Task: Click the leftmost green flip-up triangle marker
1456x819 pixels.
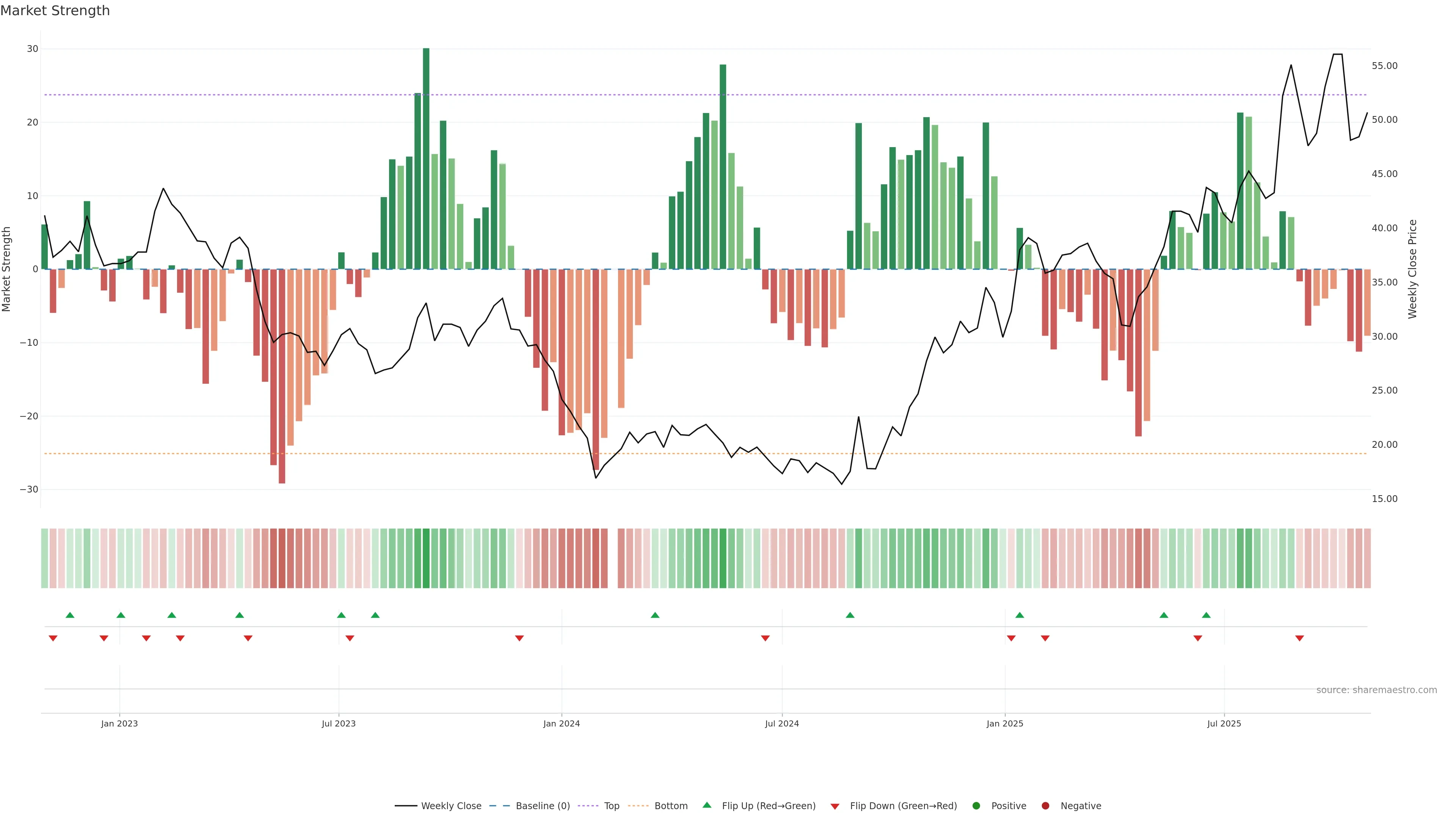Action: coord(70,615)
